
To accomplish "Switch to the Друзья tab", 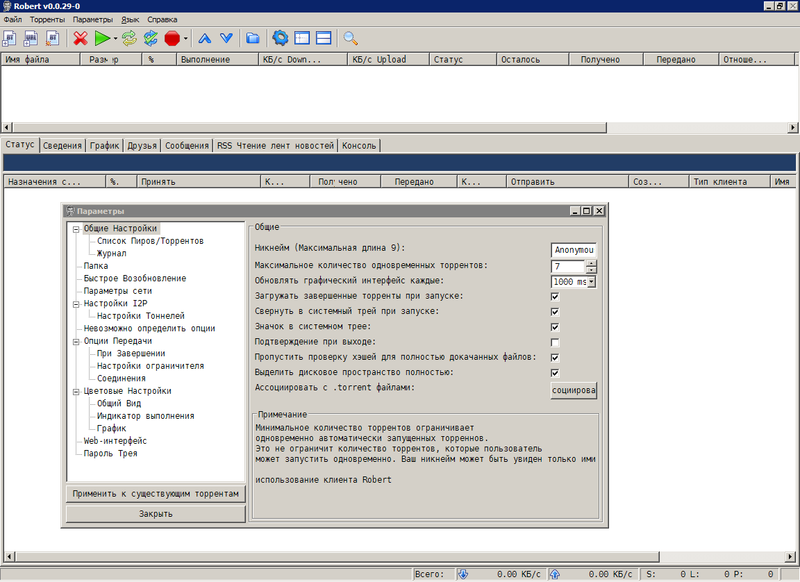I will [142, 145].
